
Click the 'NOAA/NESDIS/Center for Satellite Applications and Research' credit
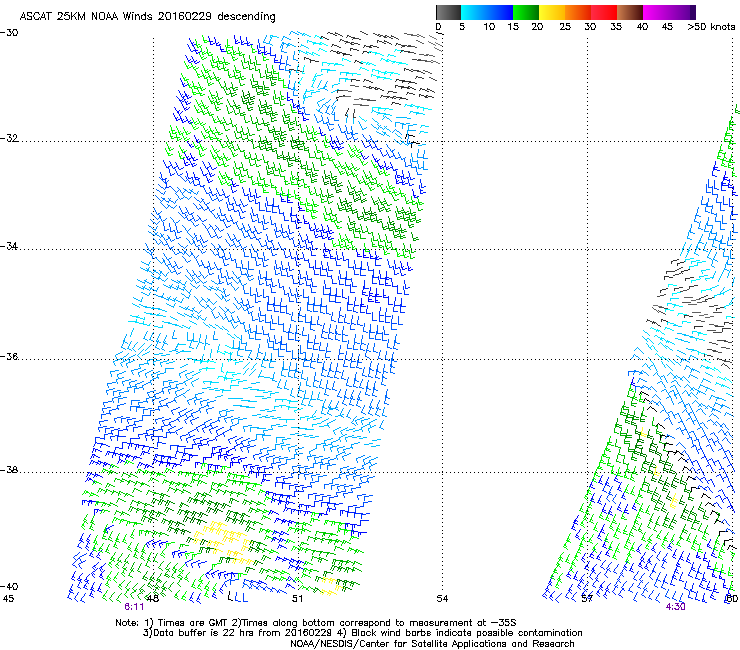(432, 644)
